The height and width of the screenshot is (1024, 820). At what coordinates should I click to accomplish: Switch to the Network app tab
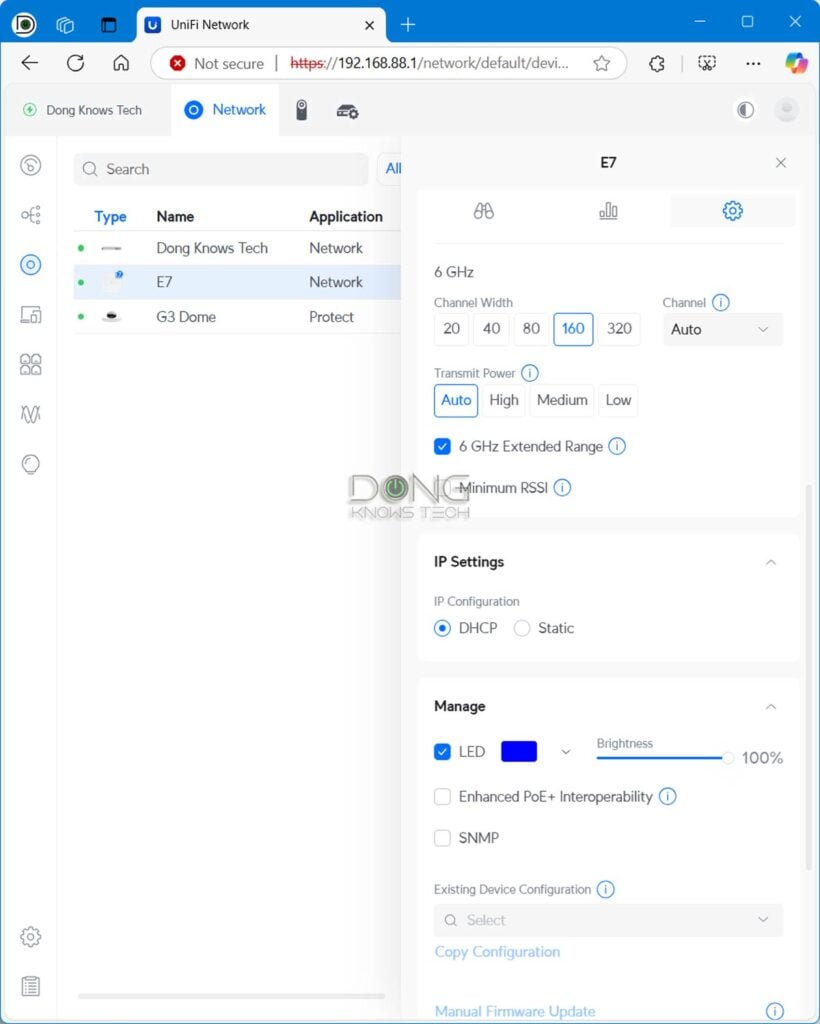[226, 110]
